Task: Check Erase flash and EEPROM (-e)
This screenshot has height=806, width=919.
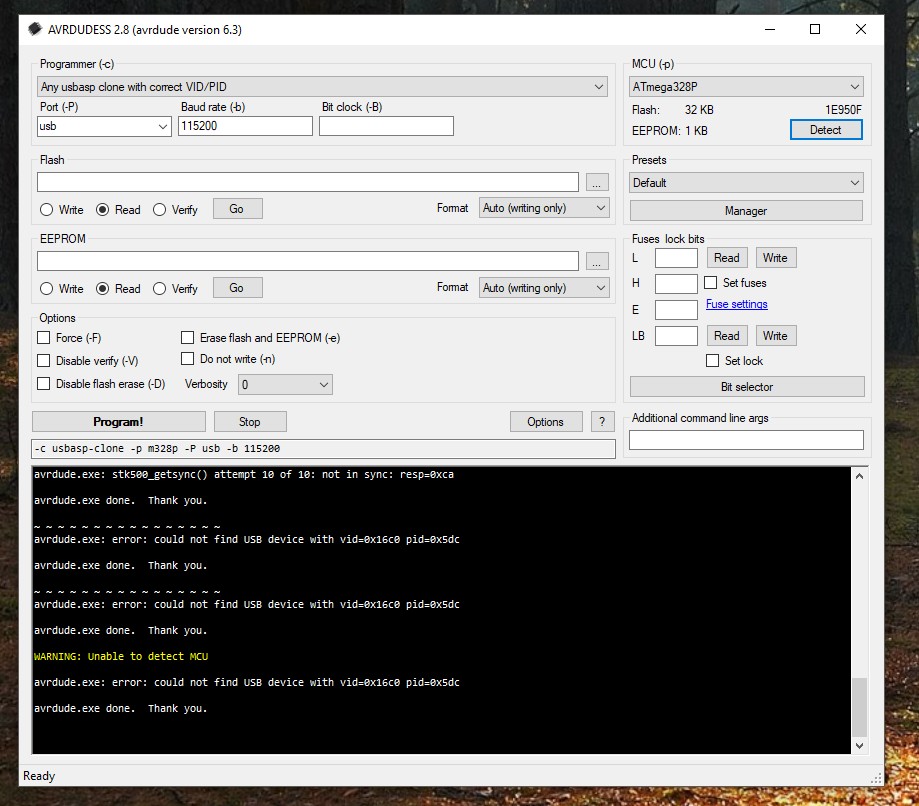Action: [x=188, y=338]
